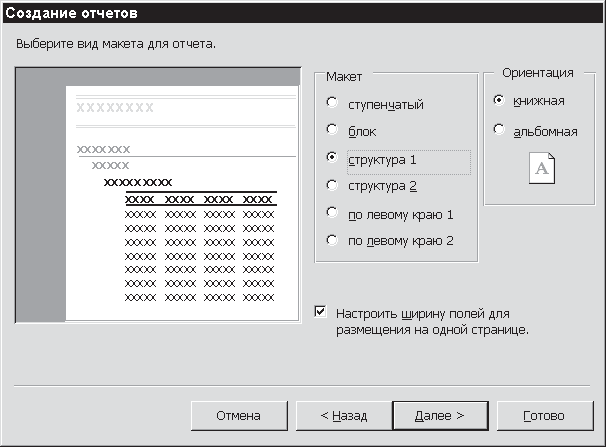This screenshot has width=606, height=447.
Task: Proceed with the Далее > button
Action: (x=440, y=415)
